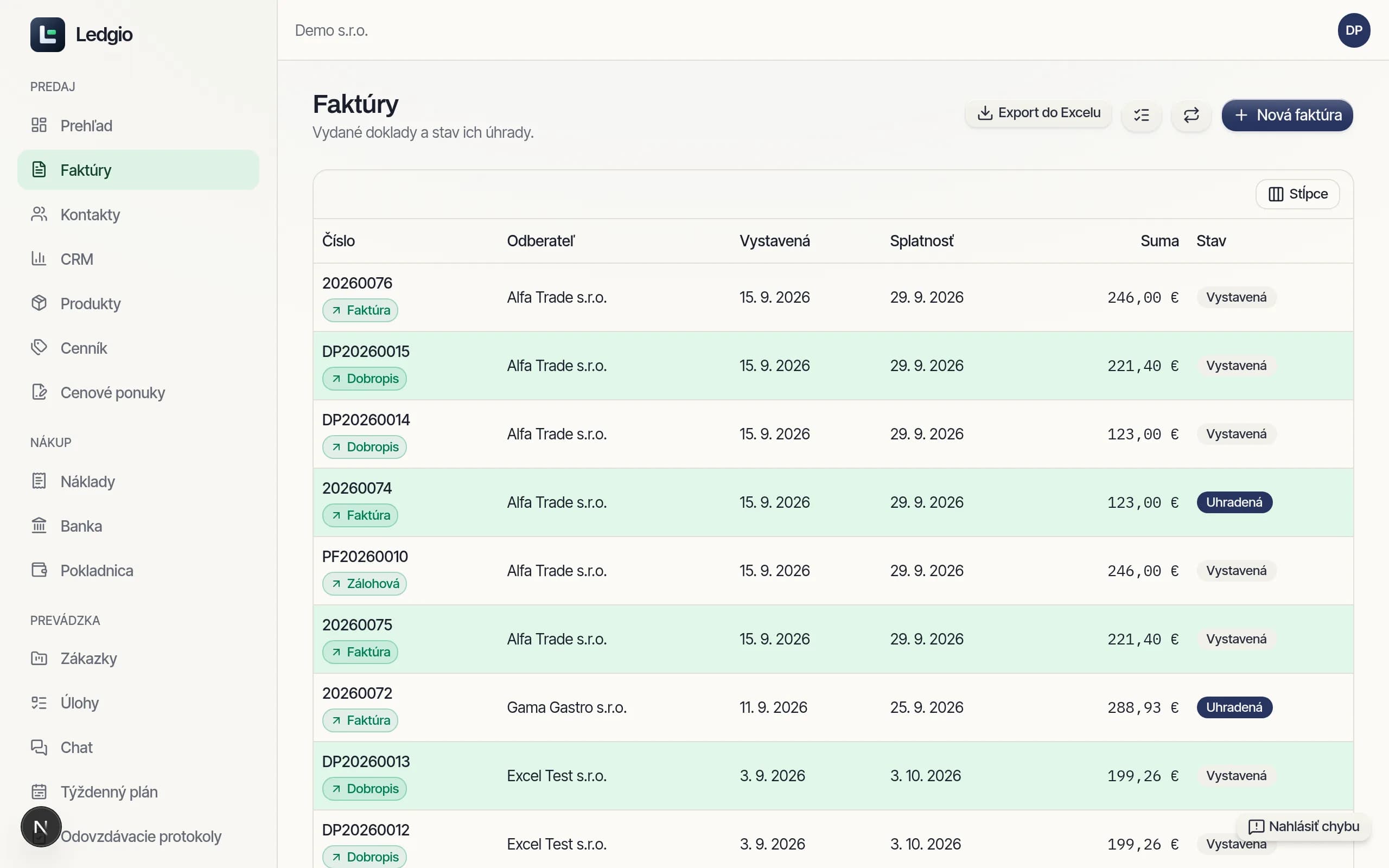Open Pokladnica from the sidebar

tap(138, 570)
